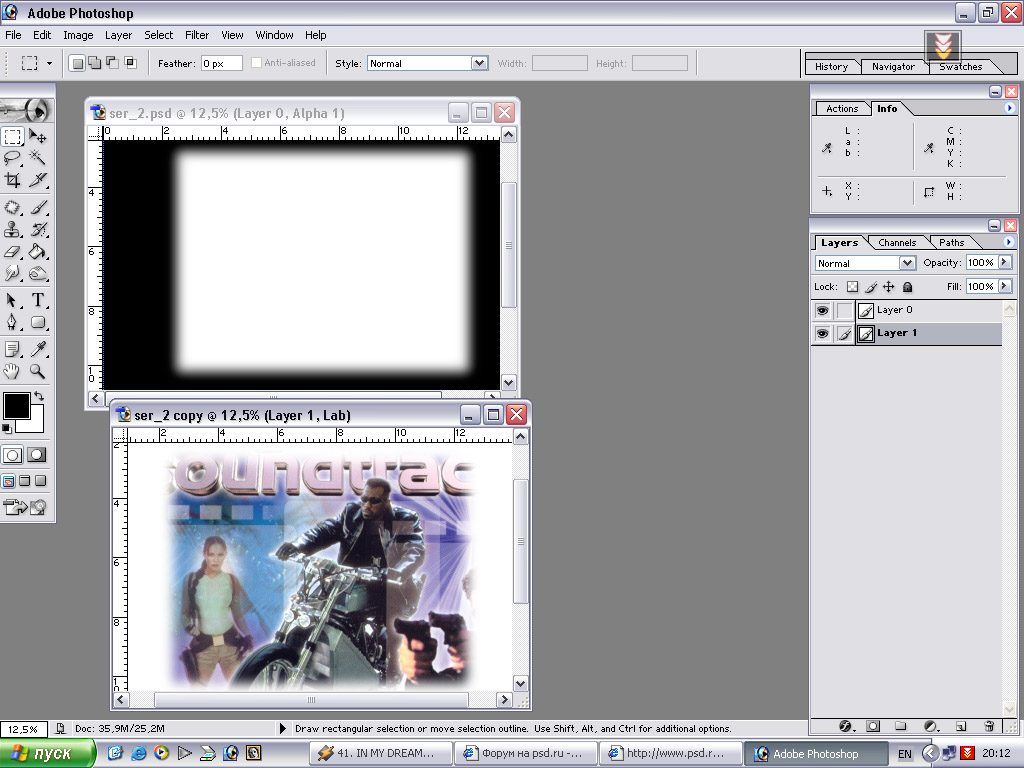Select the Eyedropper tool

coord(37,349)
